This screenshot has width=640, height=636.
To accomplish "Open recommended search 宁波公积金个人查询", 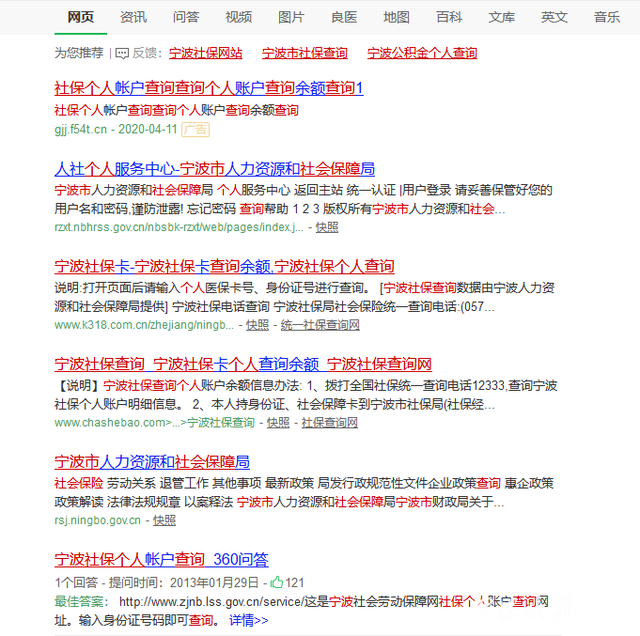I will coord(422,53).
